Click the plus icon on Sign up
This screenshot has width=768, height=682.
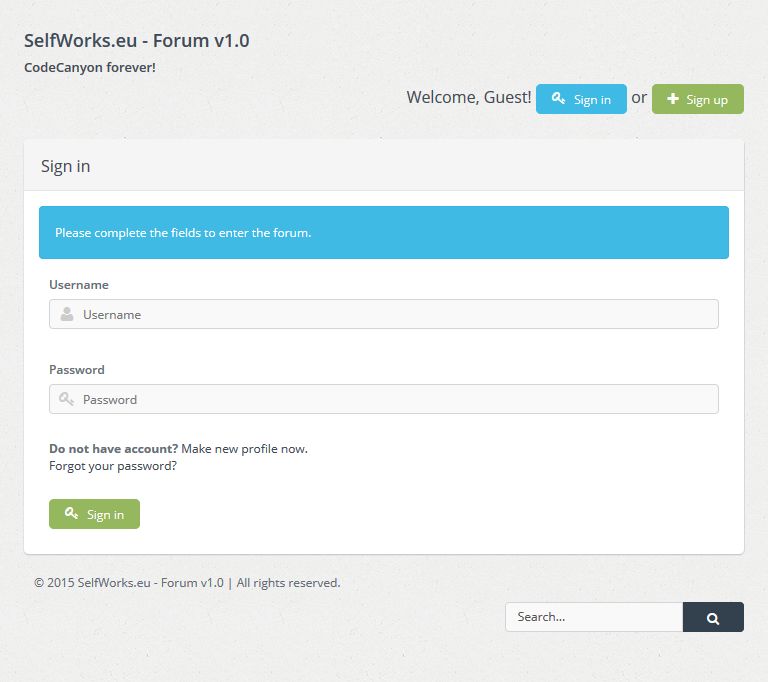673,99
